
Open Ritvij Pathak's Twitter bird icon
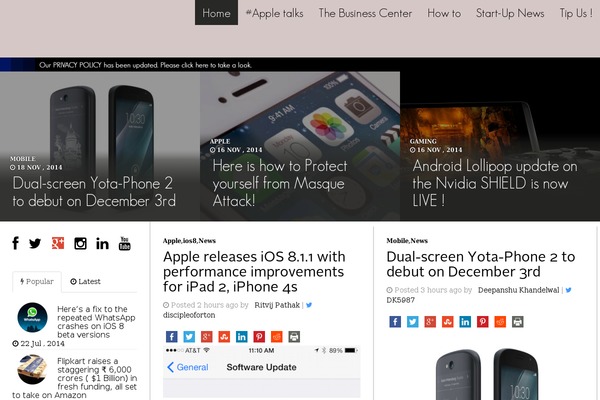309,305
